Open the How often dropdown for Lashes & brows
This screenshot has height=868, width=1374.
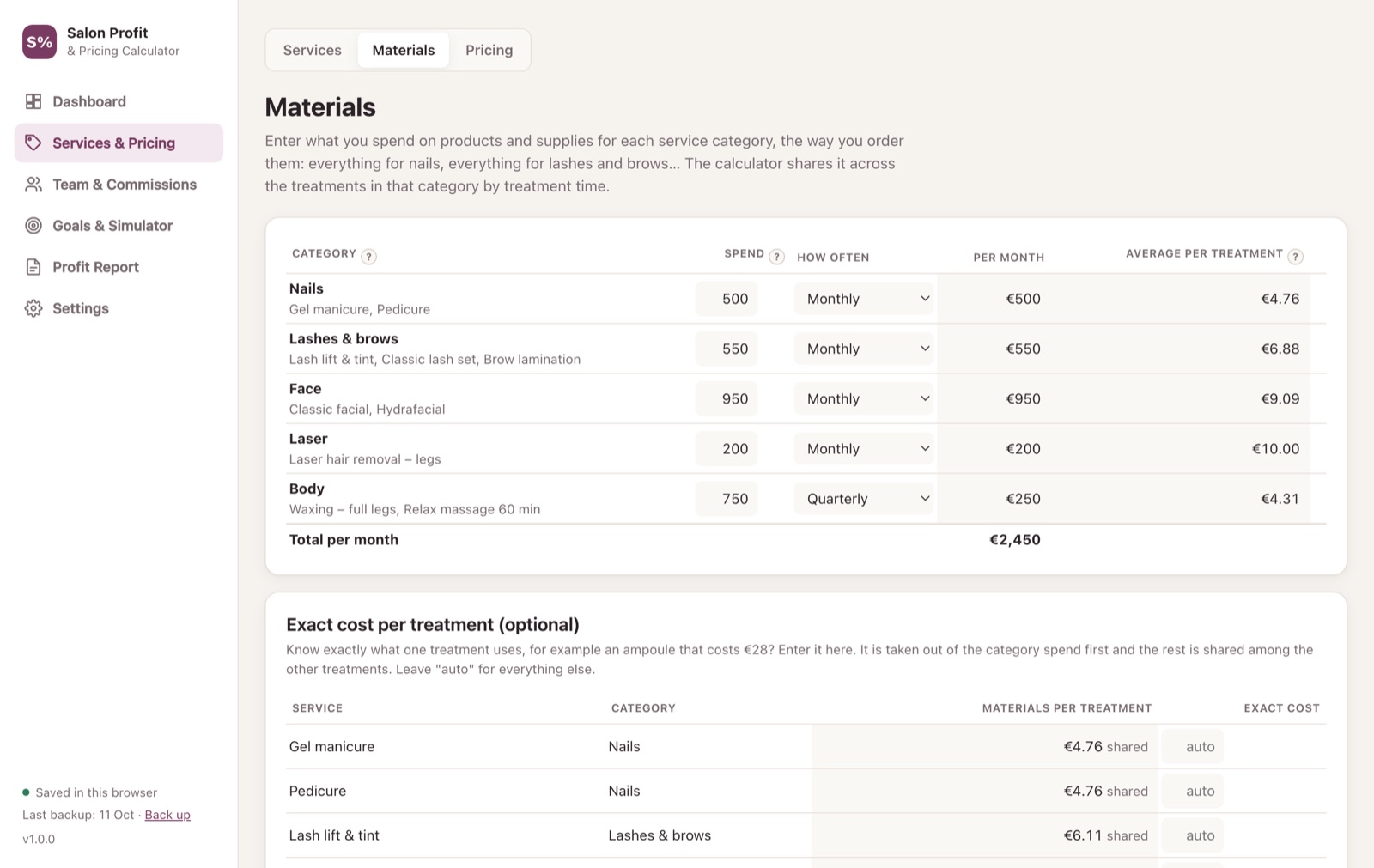[864, 349]
